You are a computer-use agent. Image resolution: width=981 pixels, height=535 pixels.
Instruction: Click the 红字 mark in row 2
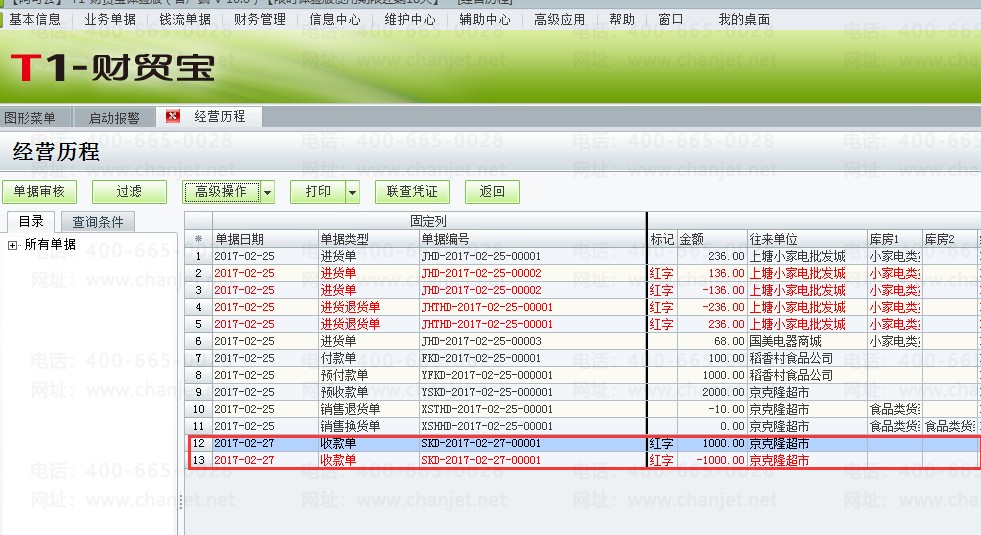coord(661,273)
